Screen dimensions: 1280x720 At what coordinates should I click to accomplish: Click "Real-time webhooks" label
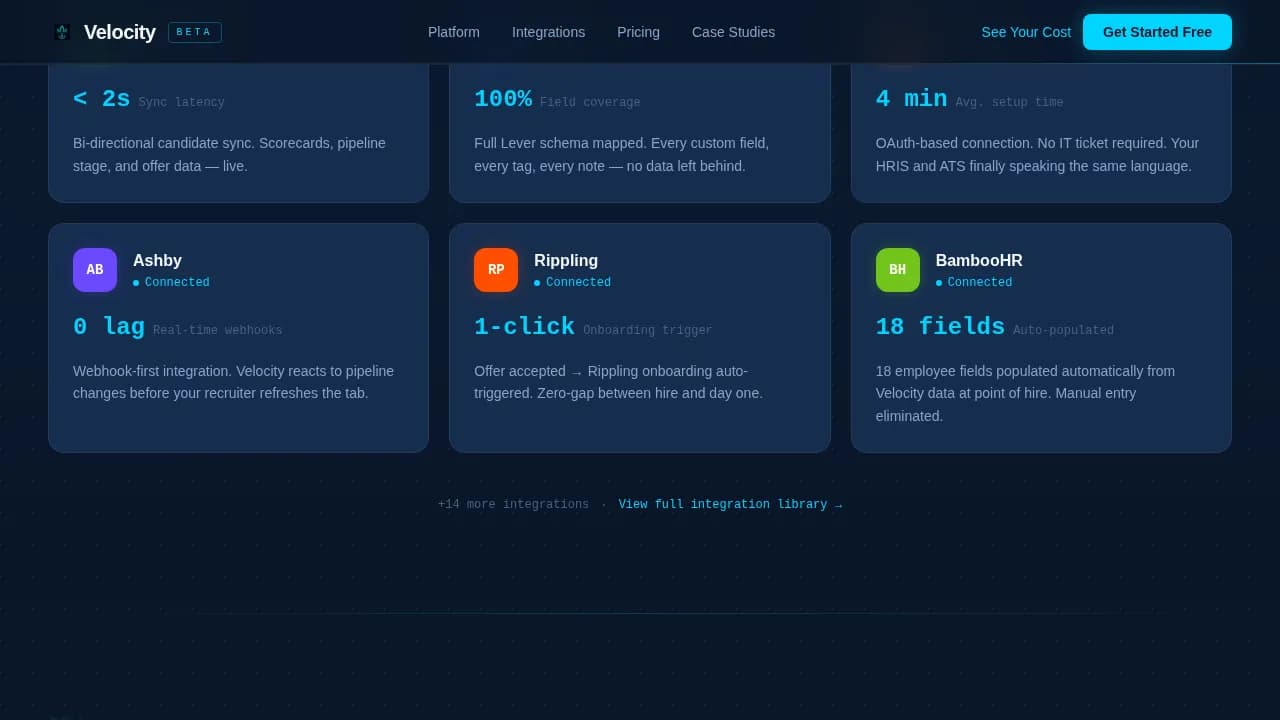[x=218, y=331]
